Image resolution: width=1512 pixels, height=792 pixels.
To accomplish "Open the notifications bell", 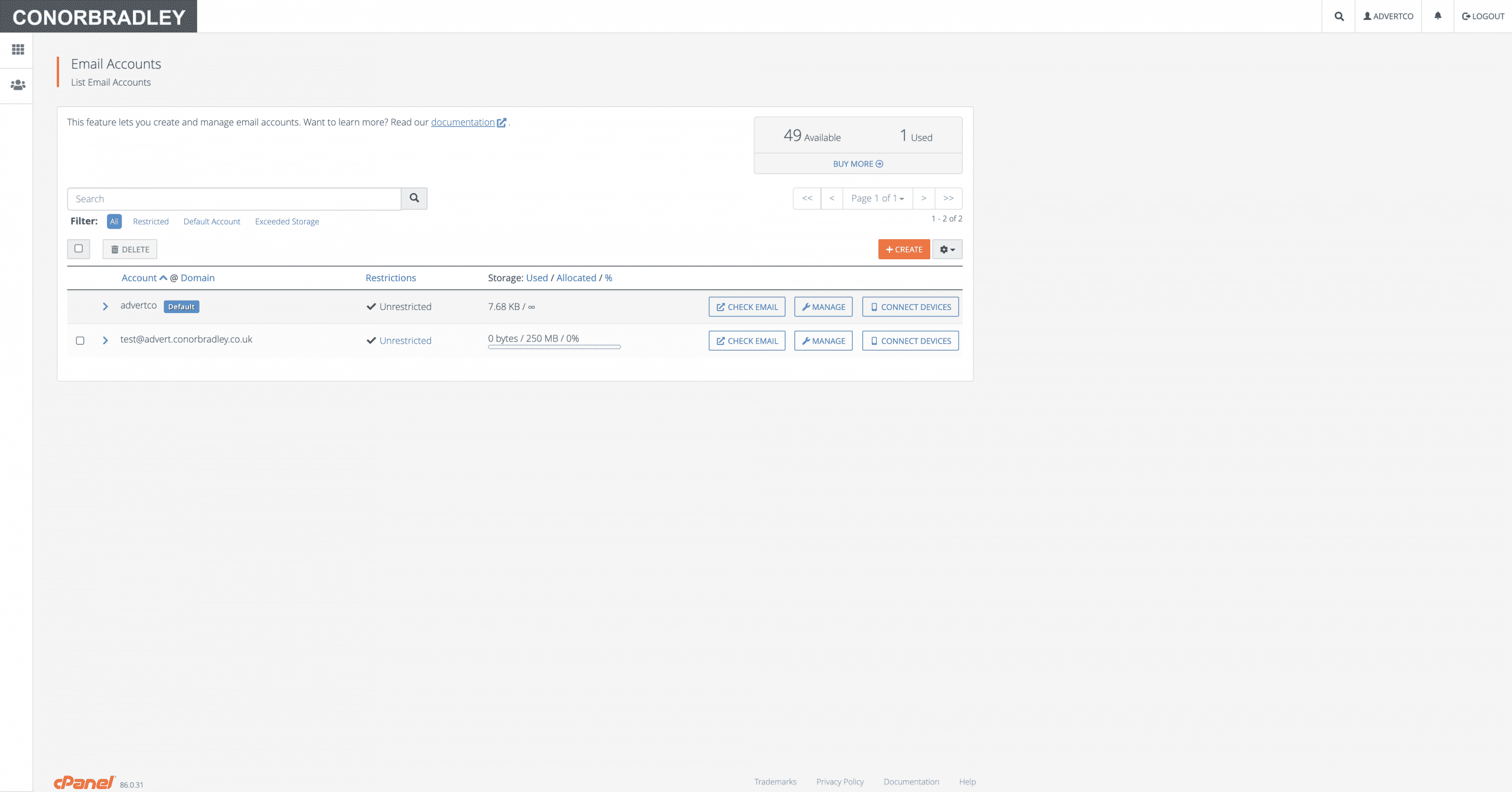I will pyautogui.click(x=1438, y=17).
